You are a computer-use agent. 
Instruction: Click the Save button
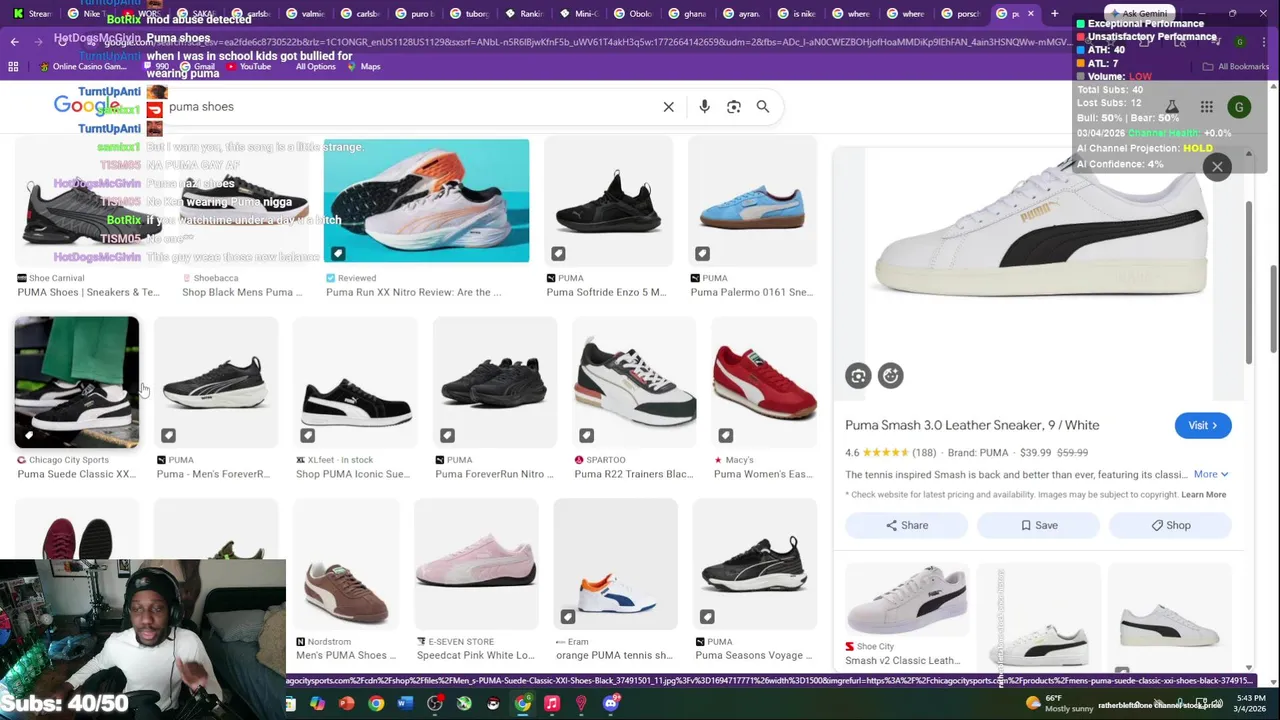pyautogui.click(x=1039, y=525)
